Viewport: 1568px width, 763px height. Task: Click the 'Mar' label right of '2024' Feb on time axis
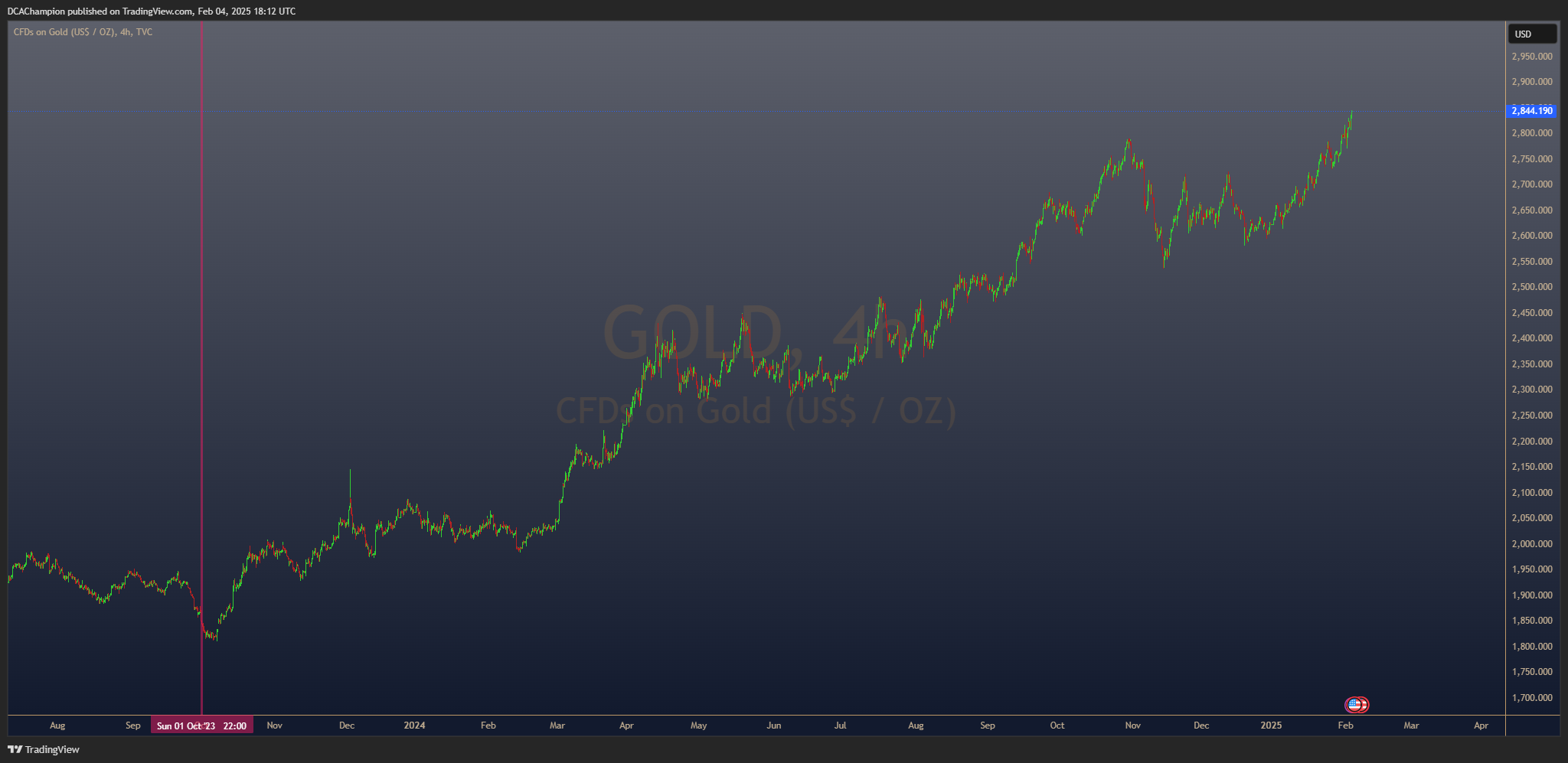[557, 726]
